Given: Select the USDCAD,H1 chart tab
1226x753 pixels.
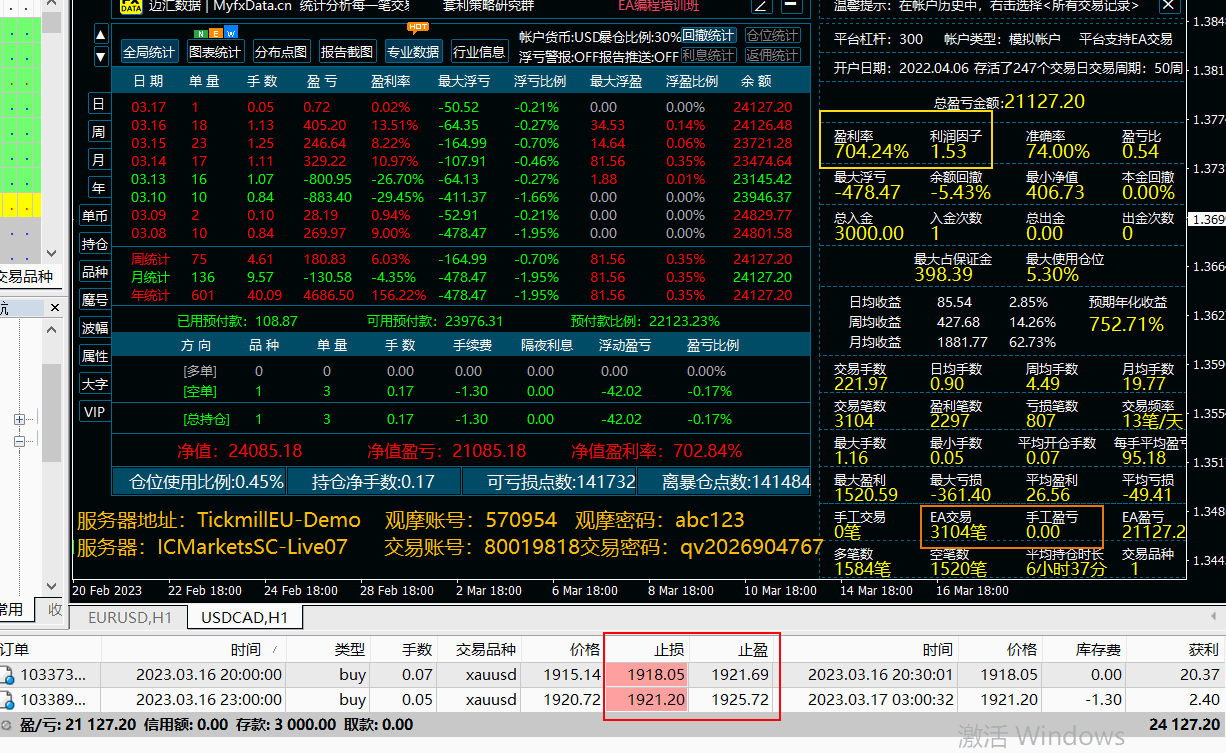Looking at the screenshot, I should pos(245,618).
